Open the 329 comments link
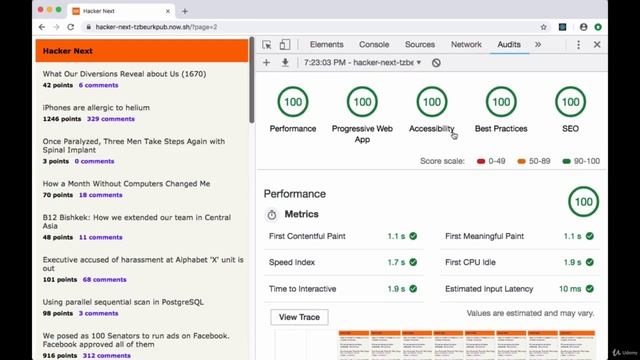This screenshot has height=360, width=640. [111, 119]
